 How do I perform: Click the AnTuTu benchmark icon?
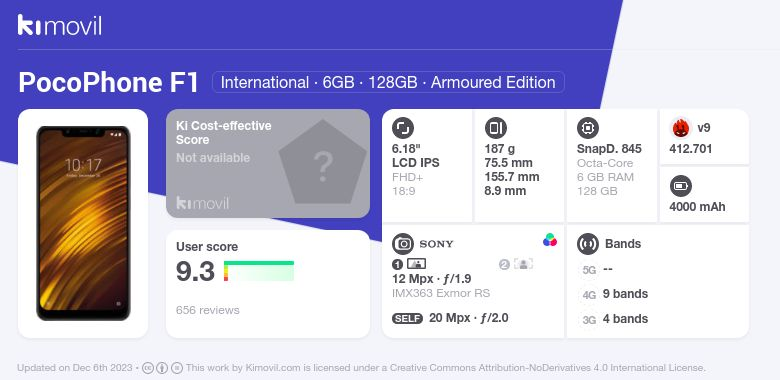681,128
